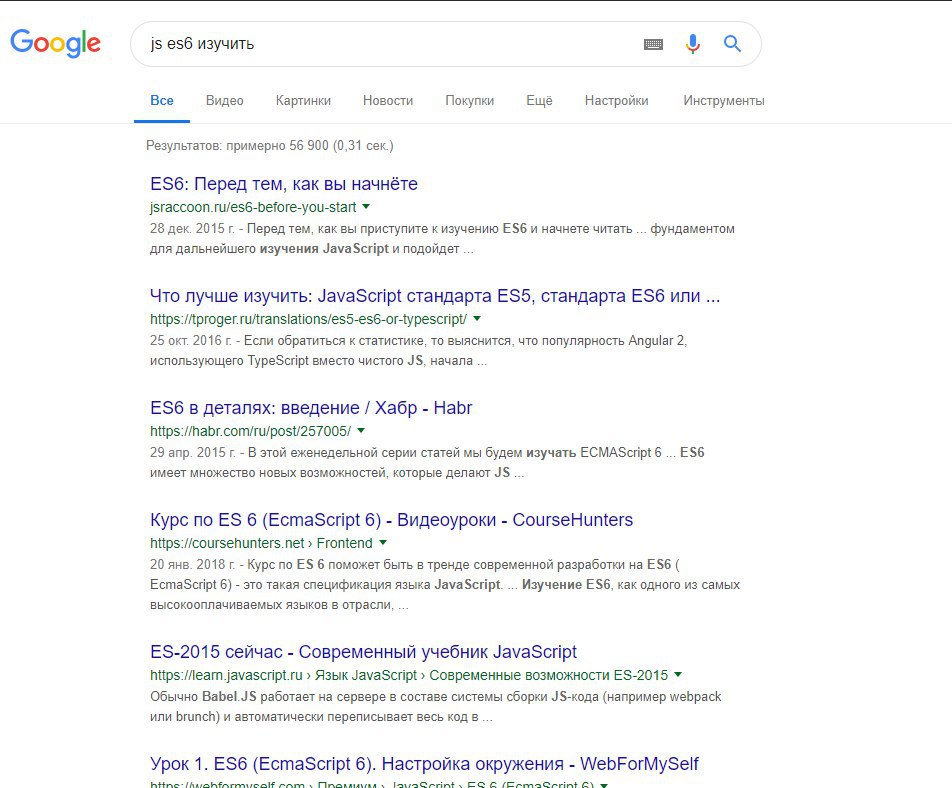The image size is (952, 788).
Task: Expand arrow next to coursehunters.net URL
Action: coord(383,542)
